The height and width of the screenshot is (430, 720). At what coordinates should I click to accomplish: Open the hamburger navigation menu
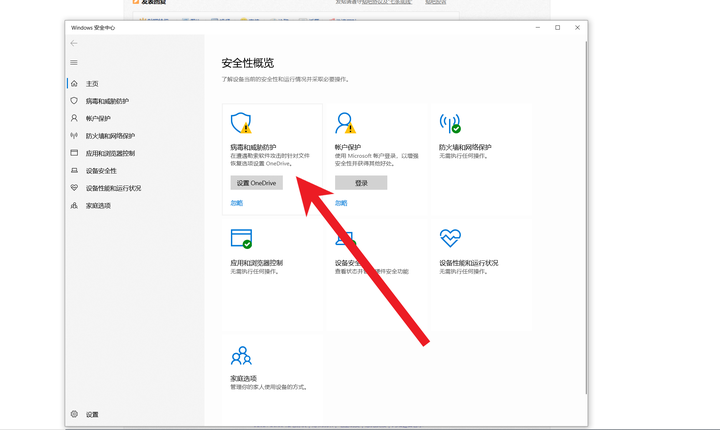coord(74,62)
